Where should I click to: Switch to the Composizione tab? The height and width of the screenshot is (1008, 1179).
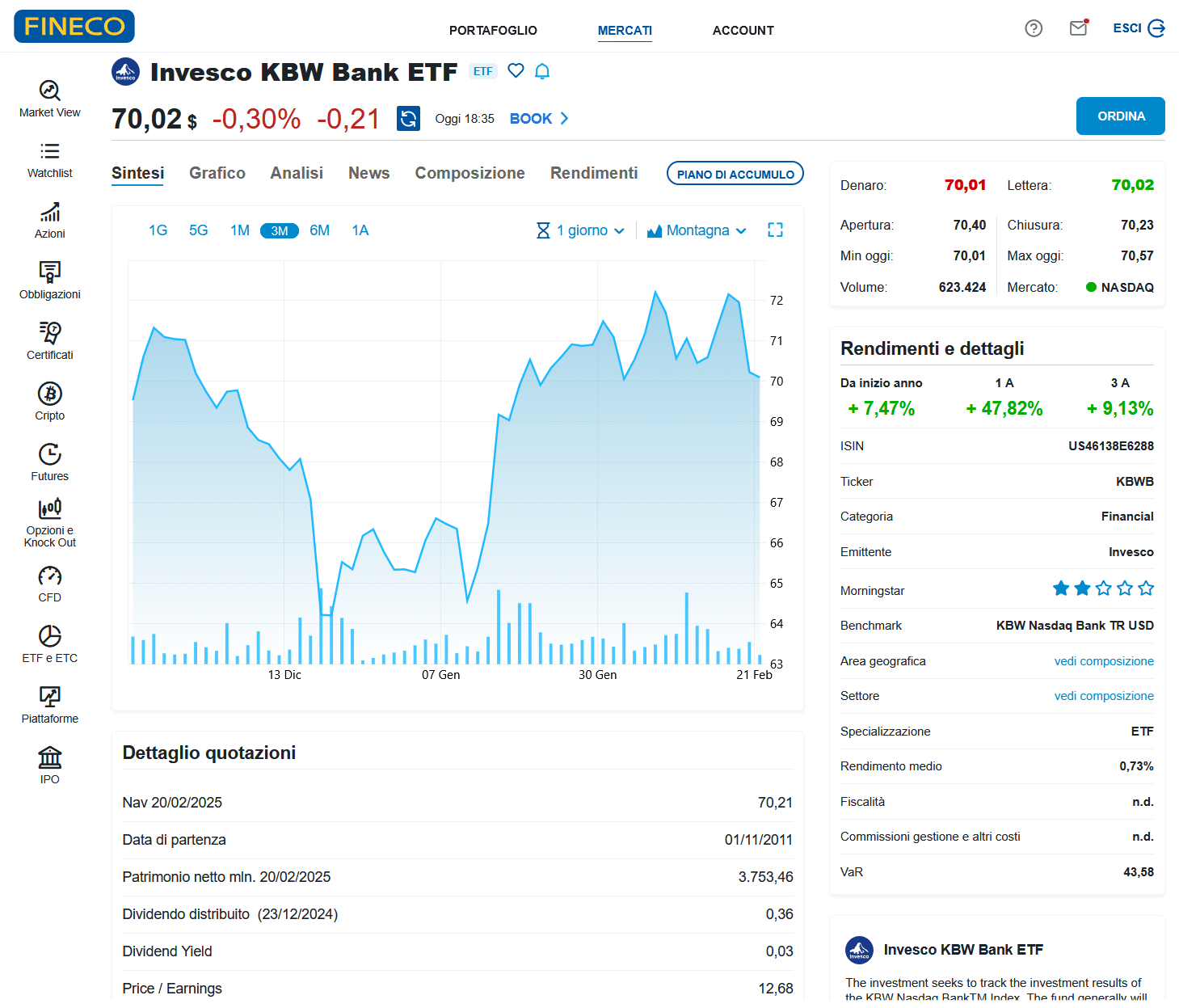tap(469, 173)
